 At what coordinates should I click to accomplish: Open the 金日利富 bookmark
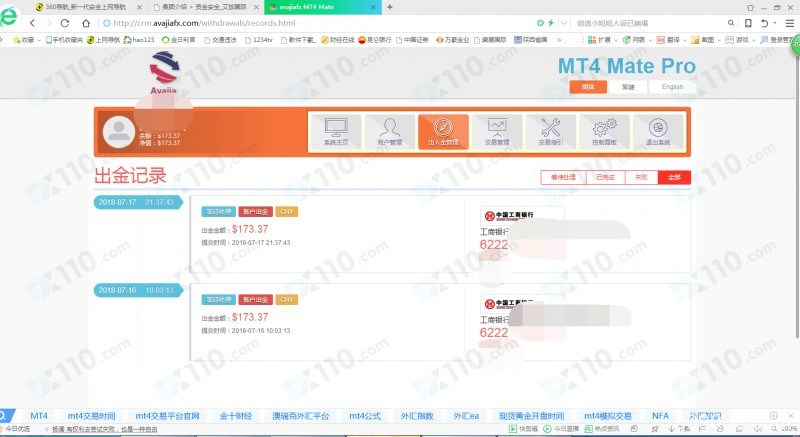click(179, 40)
